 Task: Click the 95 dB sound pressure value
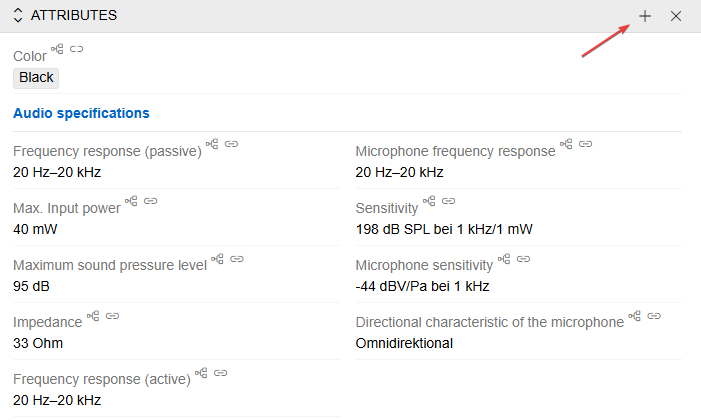tap(31, 286)
